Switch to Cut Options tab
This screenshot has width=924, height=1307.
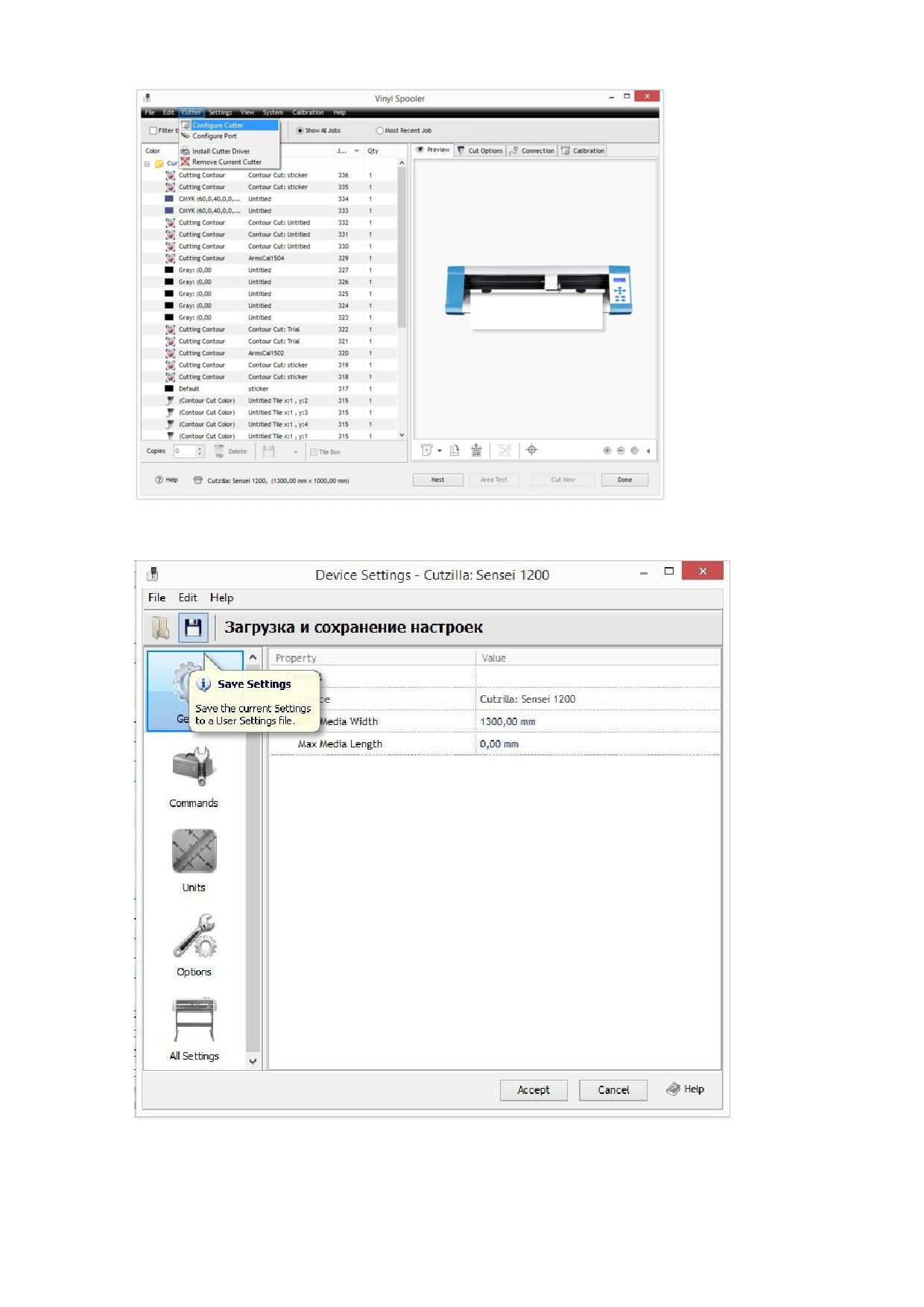480,151
